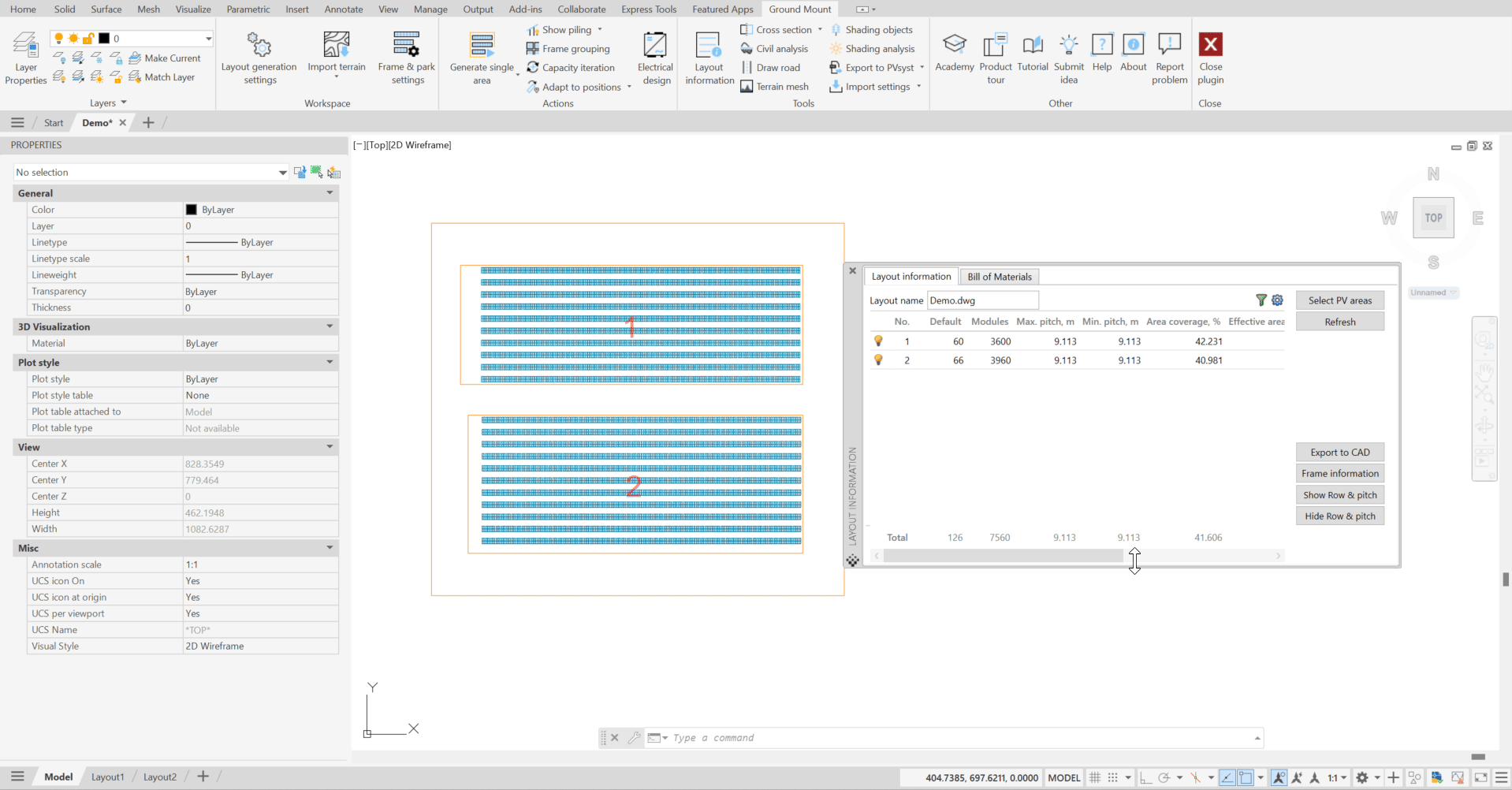The image size is (1512, 790).
Task: Click the black layer color swatch
Action: pos(104,39)
